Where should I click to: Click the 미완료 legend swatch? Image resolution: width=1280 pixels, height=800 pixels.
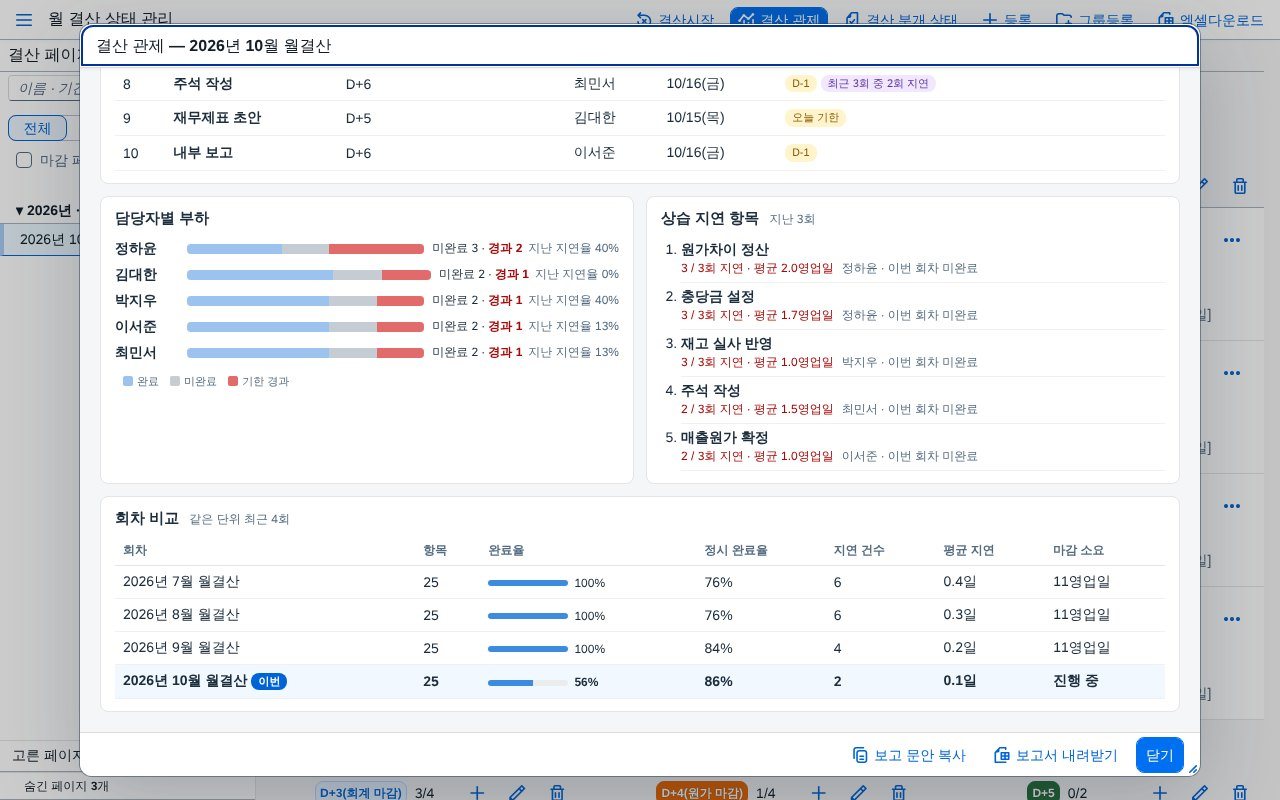point(175,381)
